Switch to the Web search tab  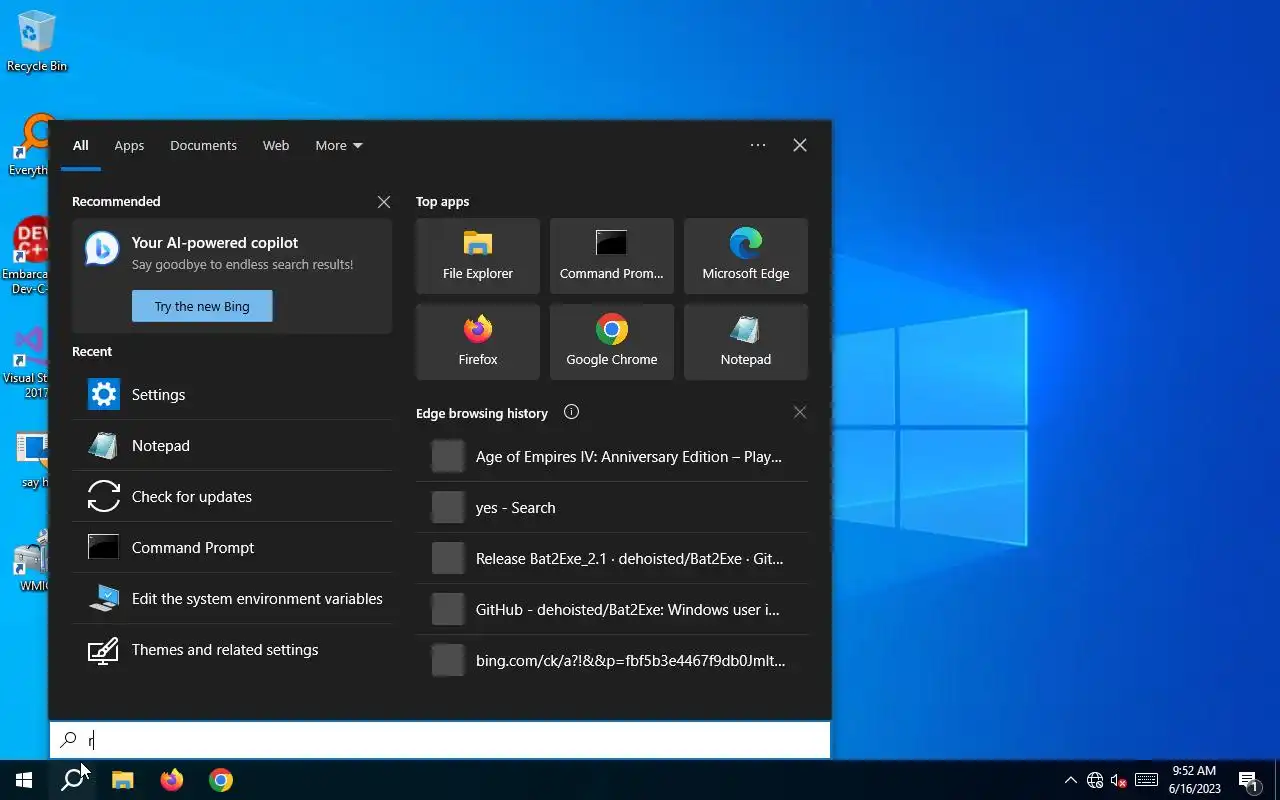pyautogui.click(x=276, y=145)
